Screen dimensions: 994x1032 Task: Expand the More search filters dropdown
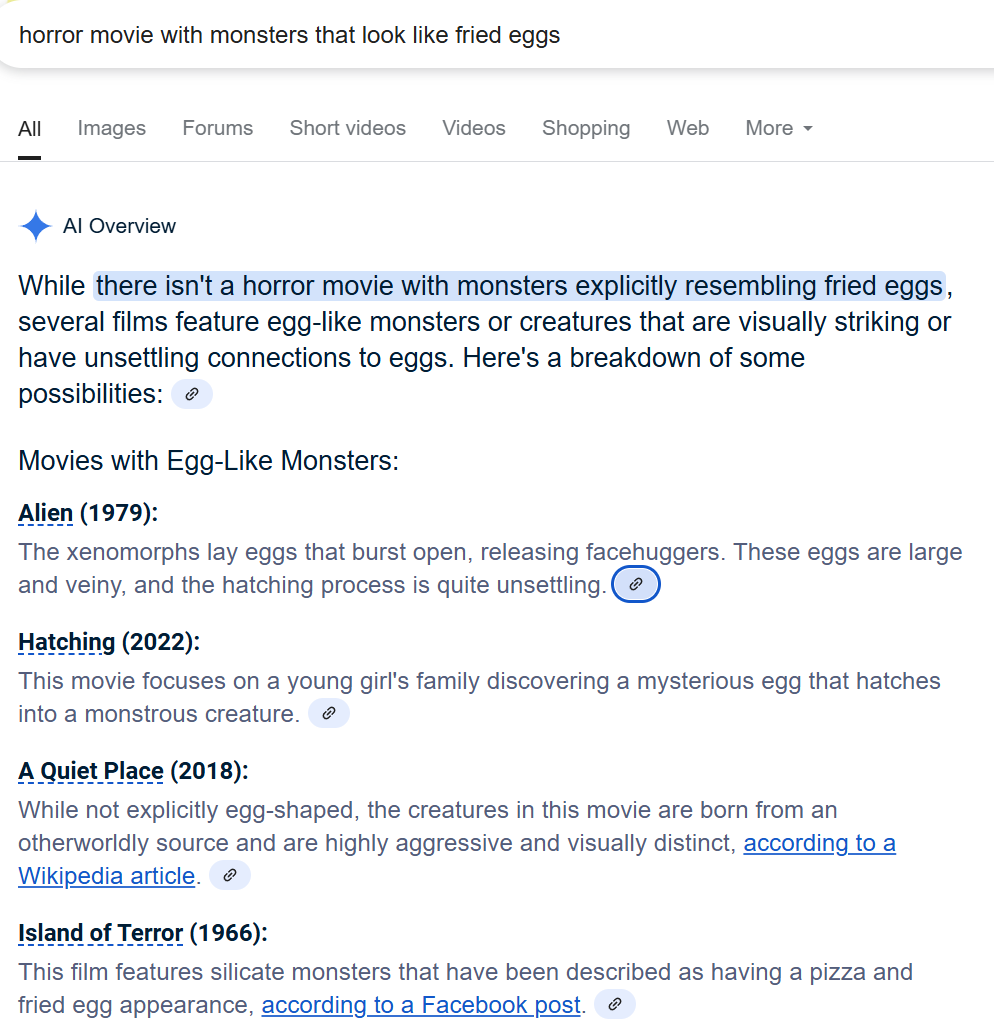click(779, 128)
